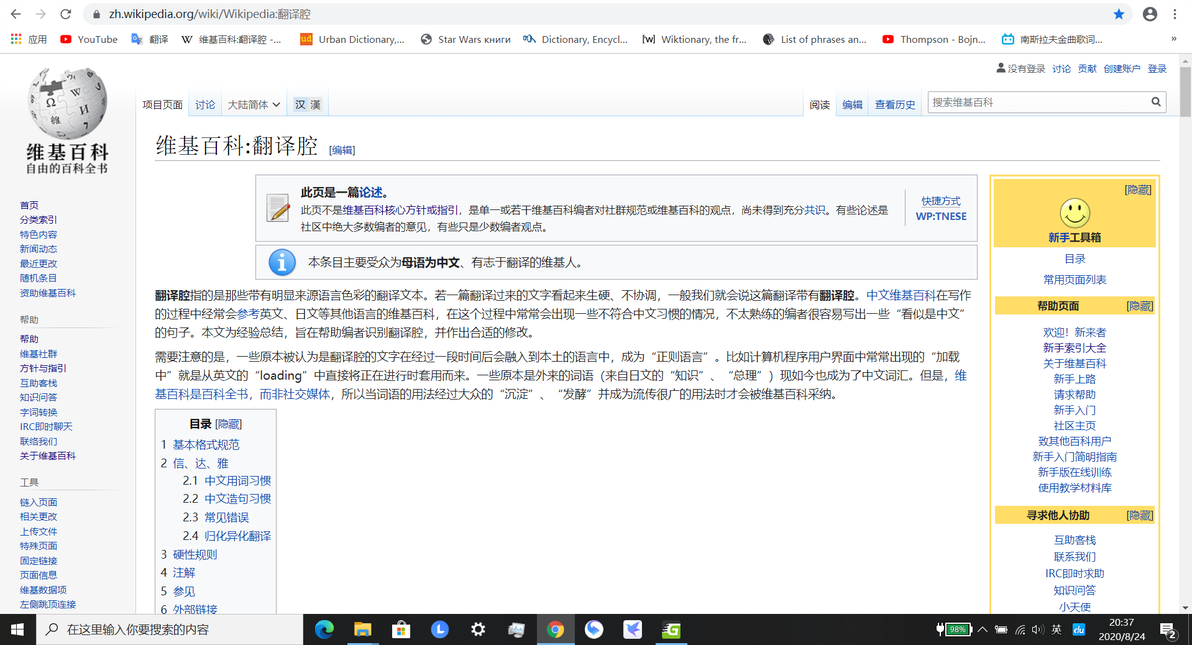1192x645 pixels.
Task: Open Windows Settings gear in taskbar
Action: 477,629
